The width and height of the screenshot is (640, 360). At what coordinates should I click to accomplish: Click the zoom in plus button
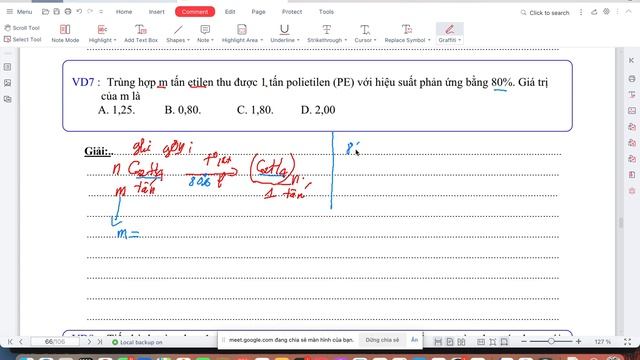tap(578, 341)
